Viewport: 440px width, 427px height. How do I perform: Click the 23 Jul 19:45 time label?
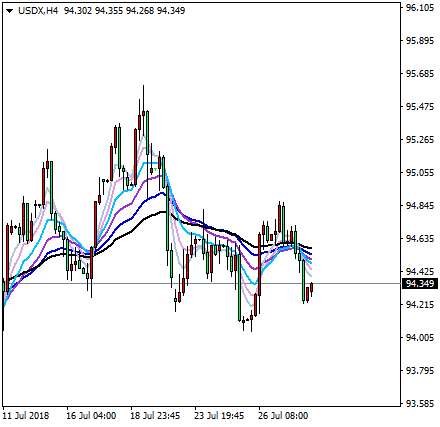point(219,416)
